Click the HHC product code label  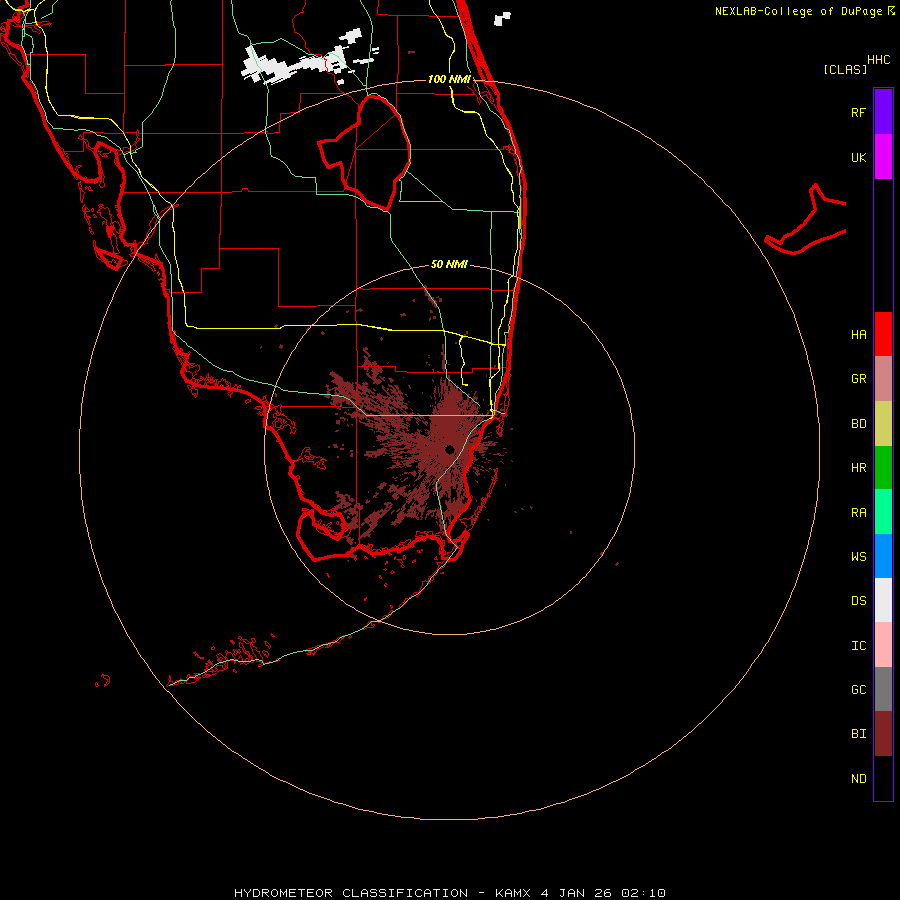pyautogui.click(x=878, y=60)
